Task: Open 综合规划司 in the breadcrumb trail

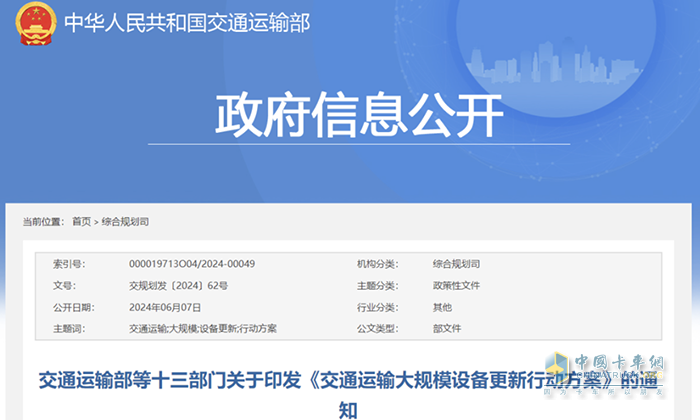Action: point(125,221)
